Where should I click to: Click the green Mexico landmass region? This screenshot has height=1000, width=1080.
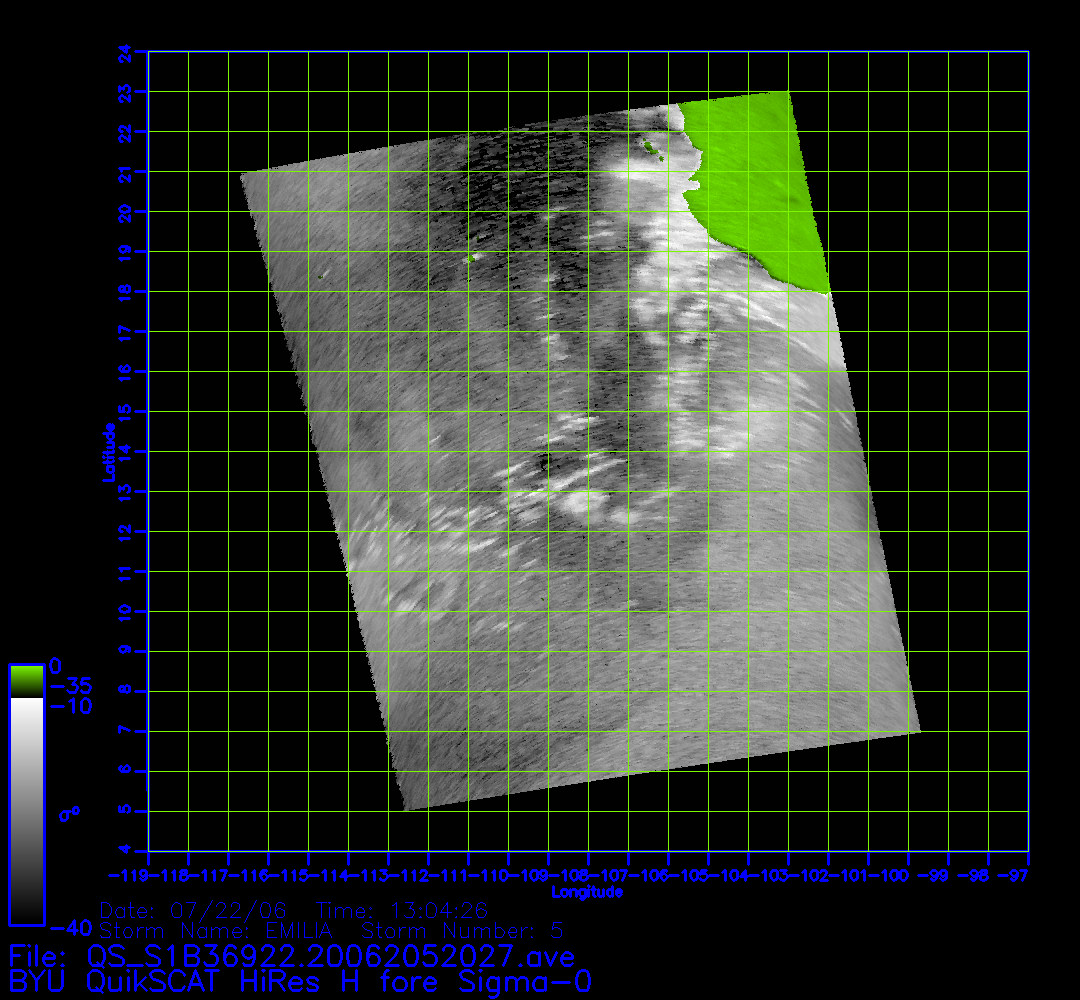click(760, 180)
